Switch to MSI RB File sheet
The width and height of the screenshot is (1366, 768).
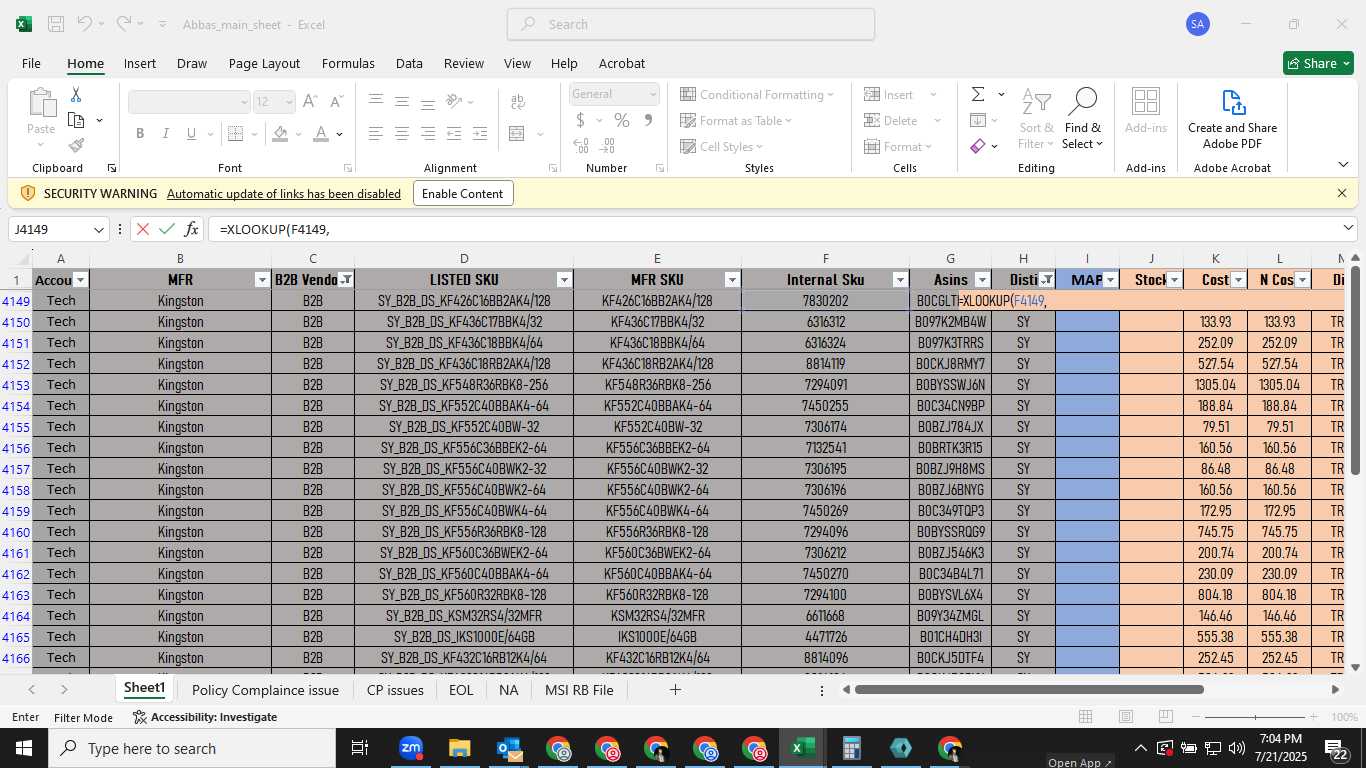point(579,690)
